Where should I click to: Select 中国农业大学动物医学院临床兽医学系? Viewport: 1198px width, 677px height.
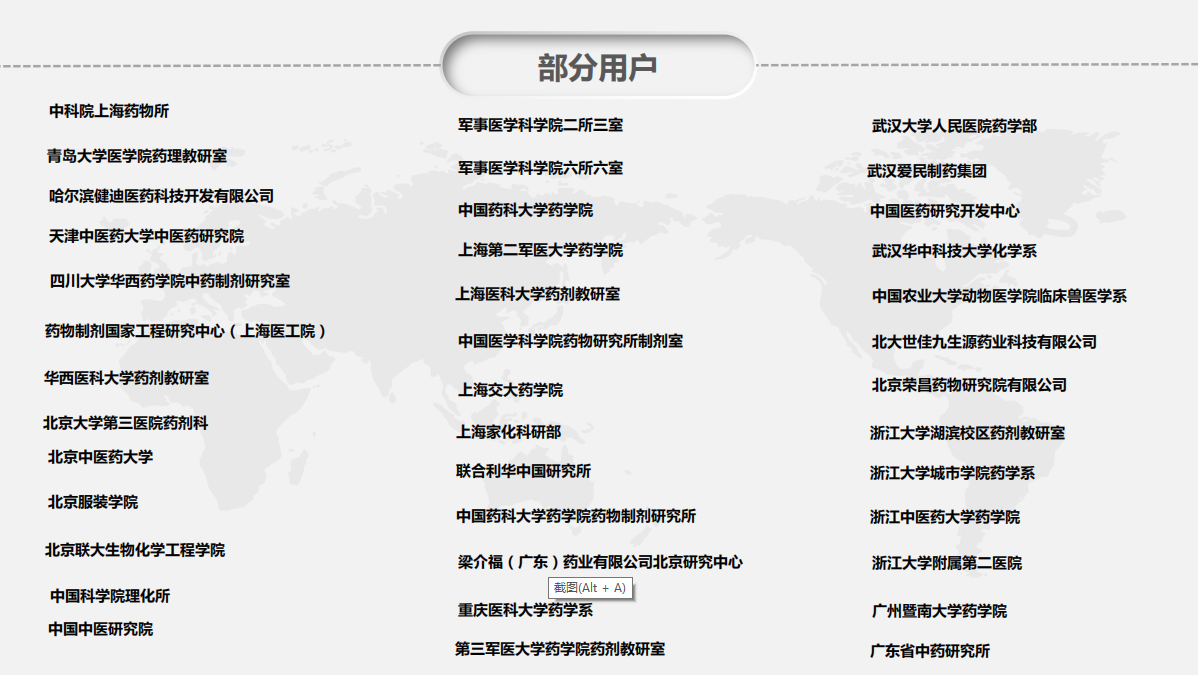click(999, 296)
